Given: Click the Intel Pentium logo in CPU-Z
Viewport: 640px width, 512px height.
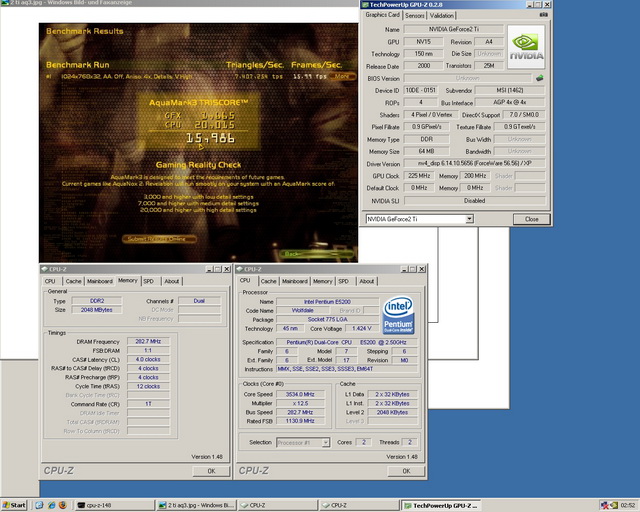Looking at the screenshot, I should pos(398,316).
